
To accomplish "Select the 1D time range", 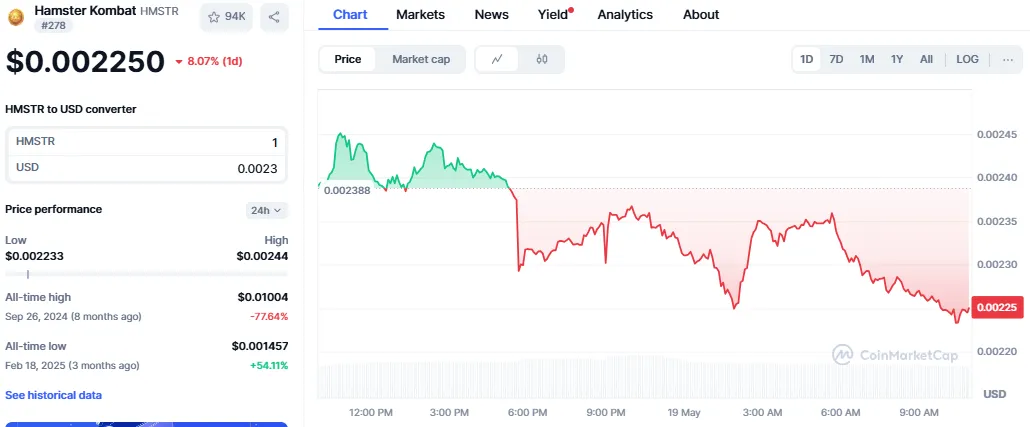I will click(806, 59).
